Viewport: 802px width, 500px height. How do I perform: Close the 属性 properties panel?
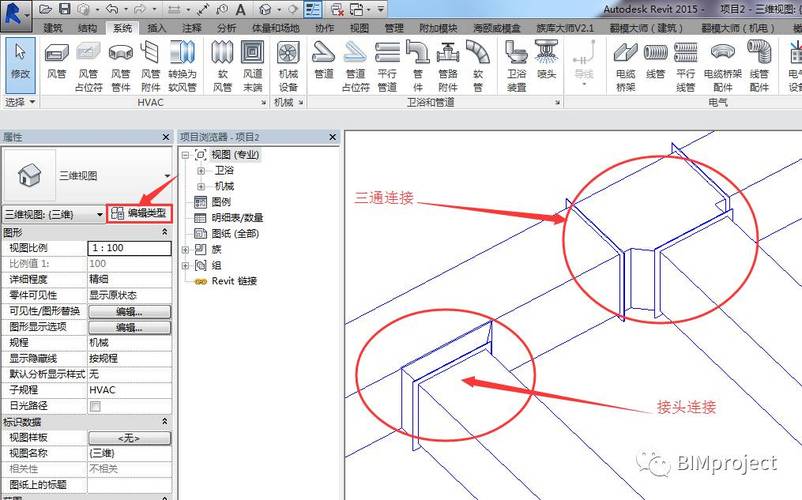(166, 137)
